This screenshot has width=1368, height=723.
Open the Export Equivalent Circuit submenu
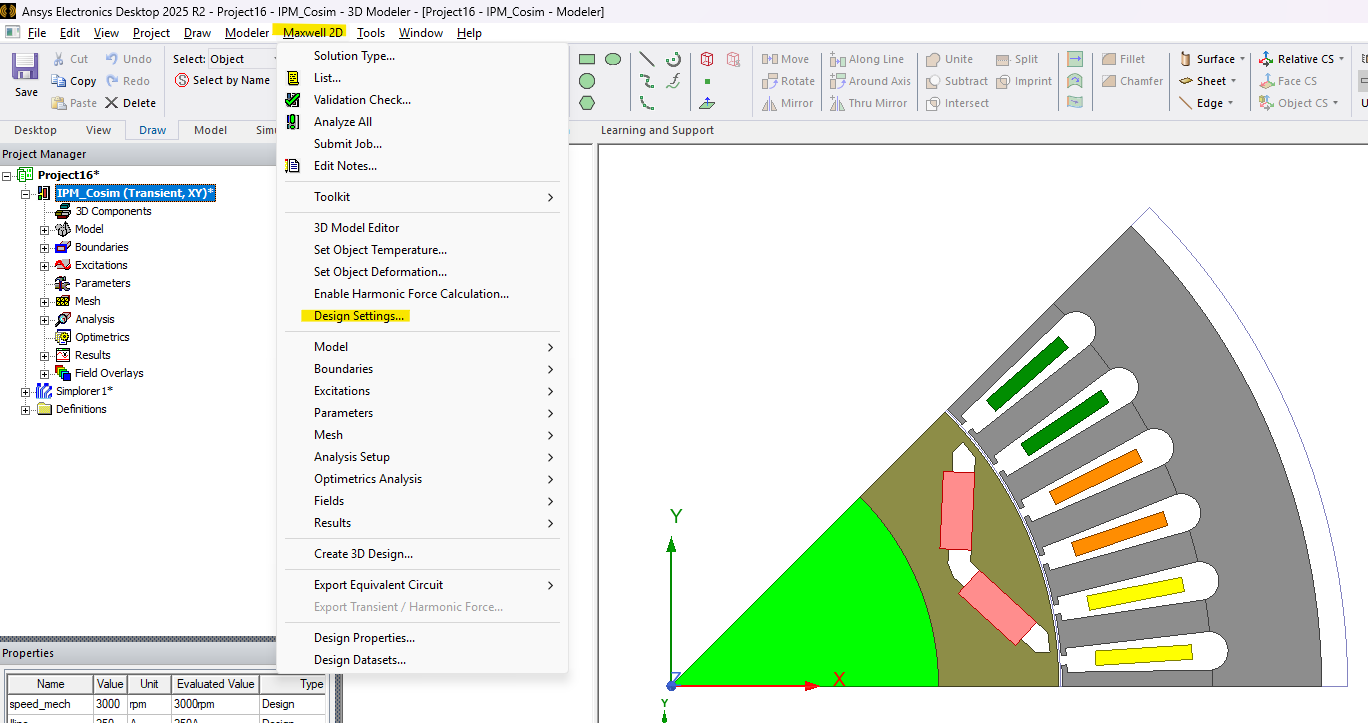coord(422,585)
